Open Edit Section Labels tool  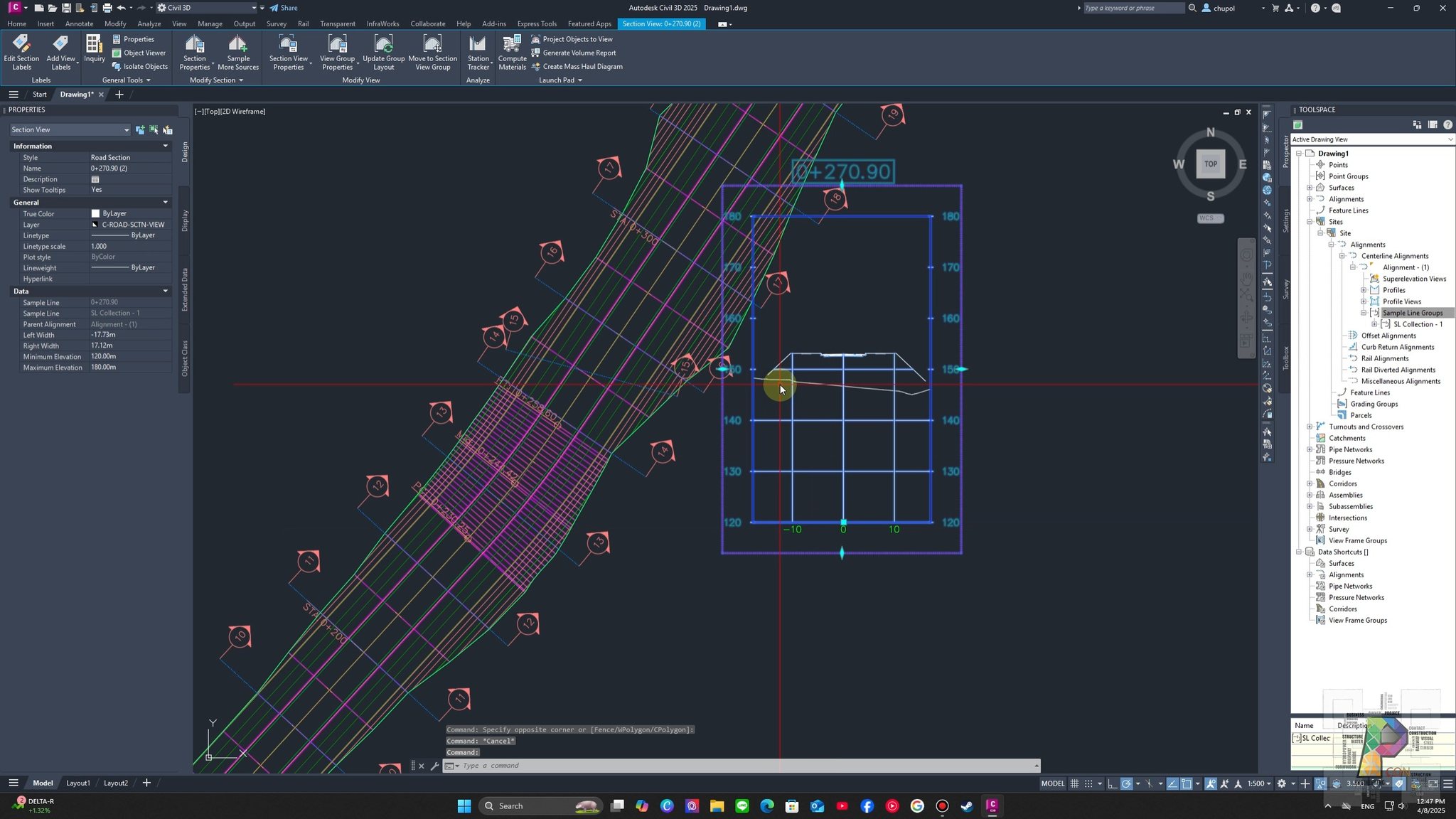click(21, 53)
